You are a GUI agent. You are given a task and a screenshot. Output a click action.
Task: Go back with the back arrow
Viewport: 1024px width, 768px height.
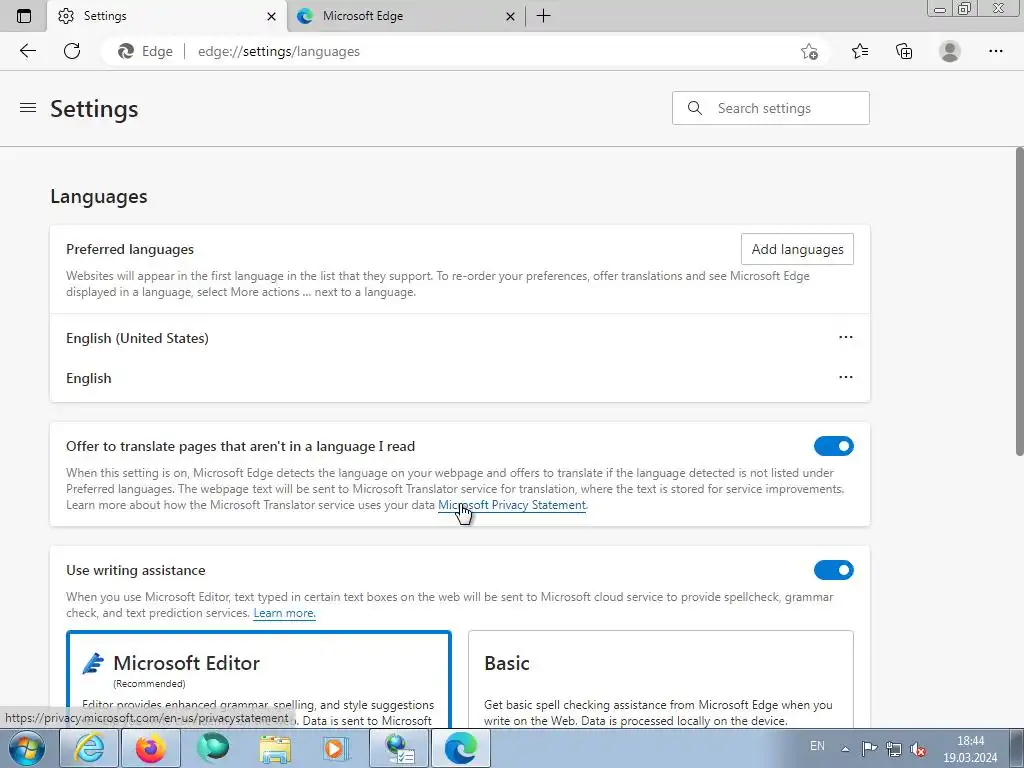point(27,51)
